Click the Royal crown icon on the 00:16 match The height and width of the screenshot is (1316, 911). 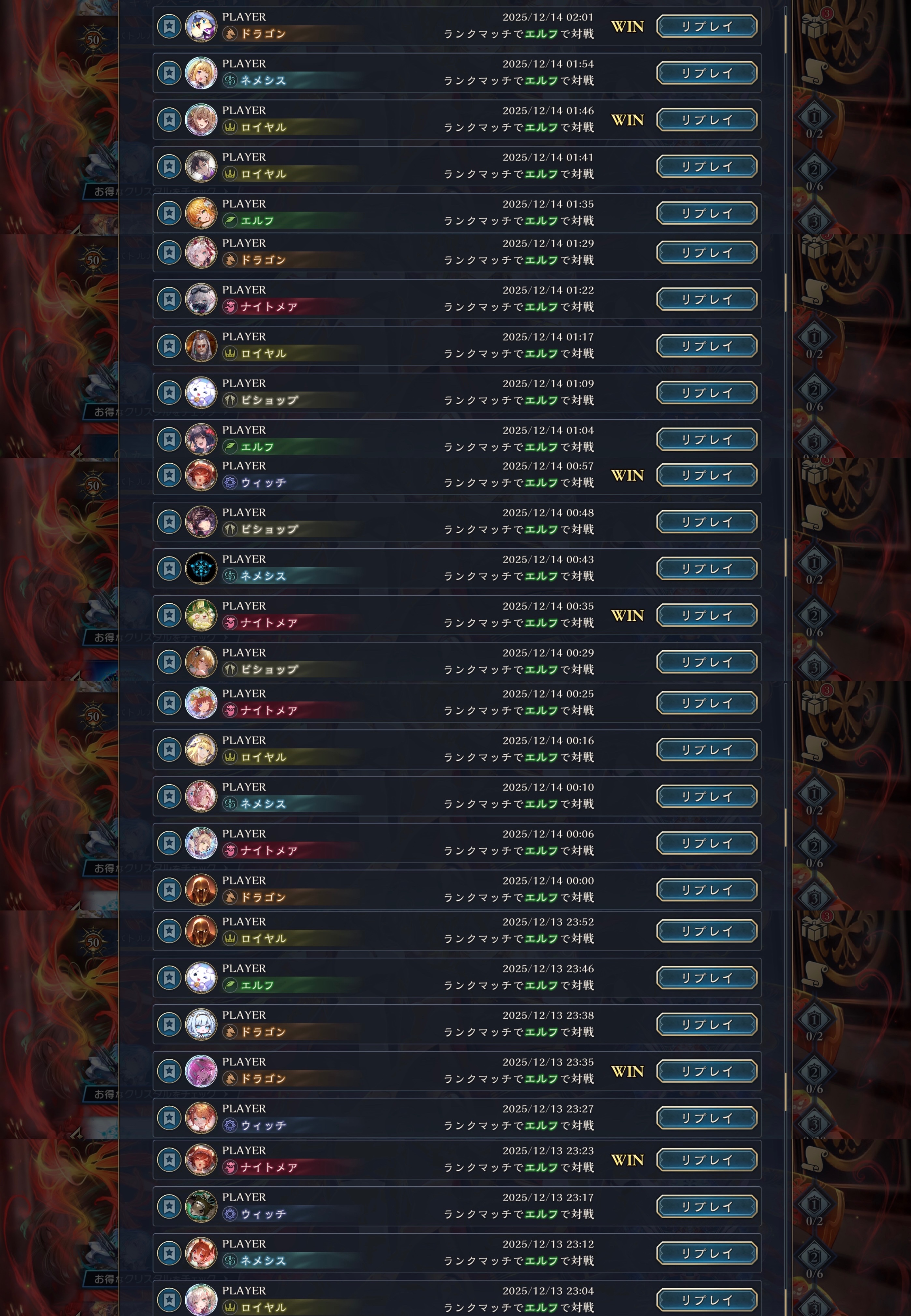(x=230, y=757)
